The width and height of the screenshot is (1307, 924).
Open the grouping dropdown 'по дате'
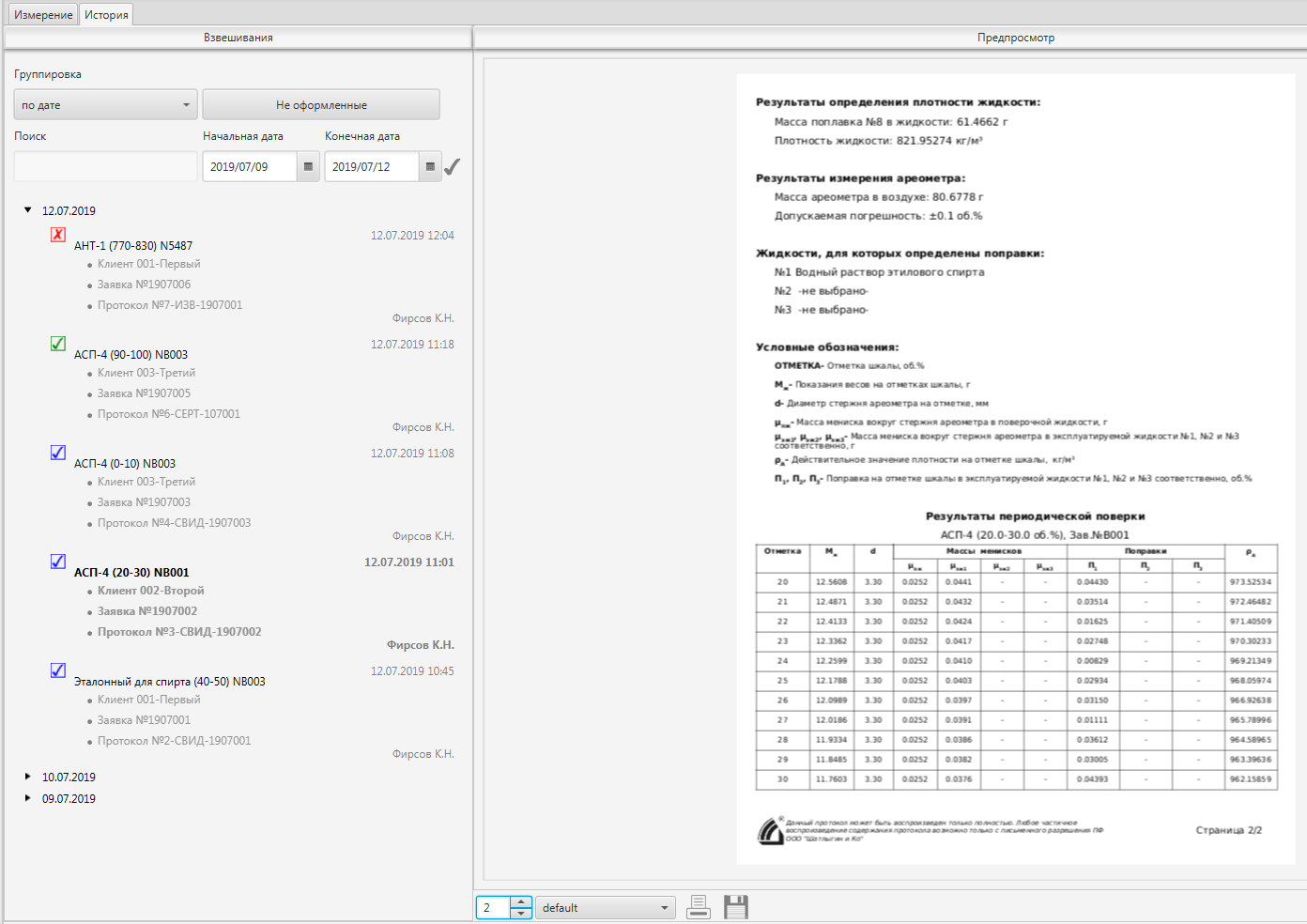click(x=105, y=105)
